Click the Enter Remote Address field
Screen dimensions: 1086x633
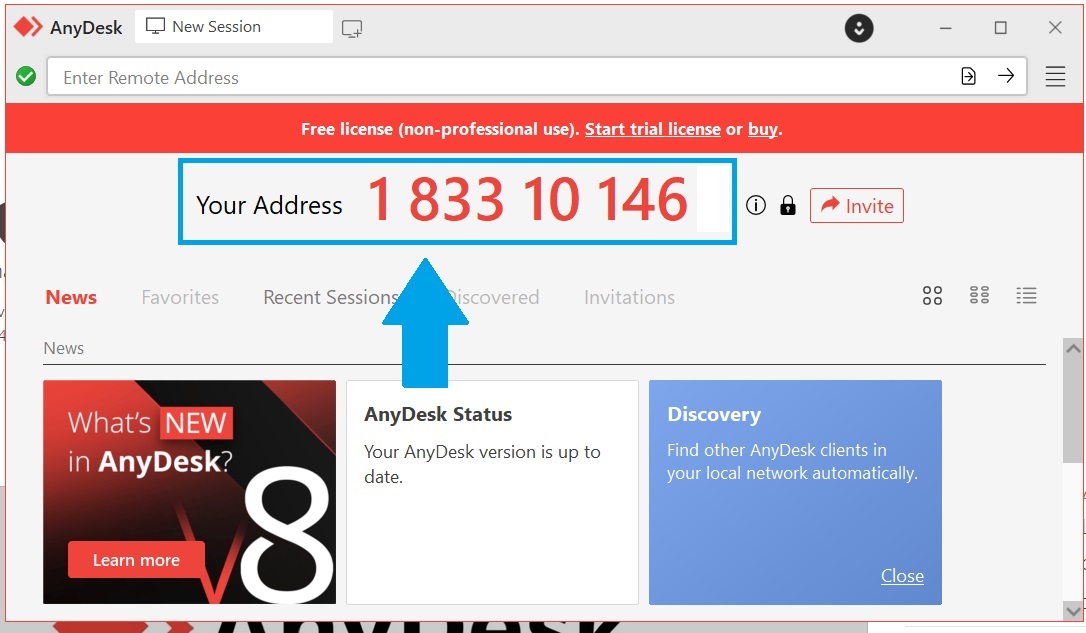point(500,77)
